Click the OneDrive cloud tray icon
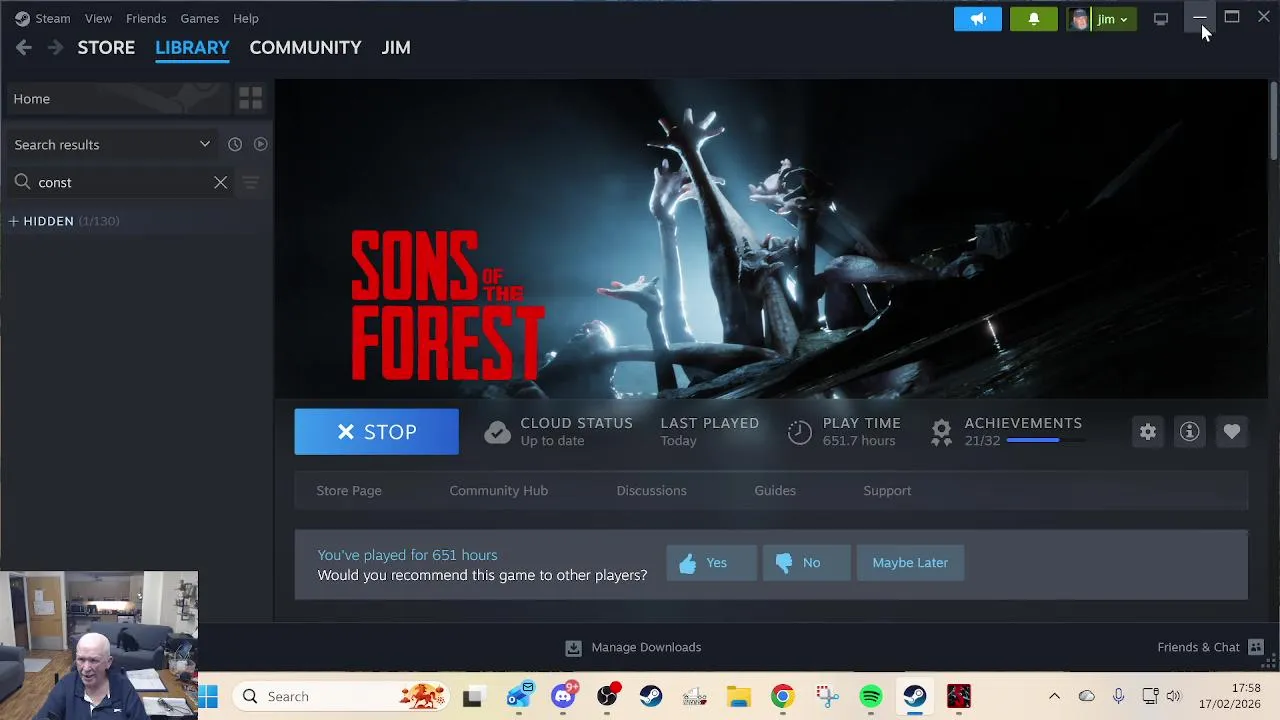Image resolution: width=1280 pixels, height=720 pixels. (1087, 696)
